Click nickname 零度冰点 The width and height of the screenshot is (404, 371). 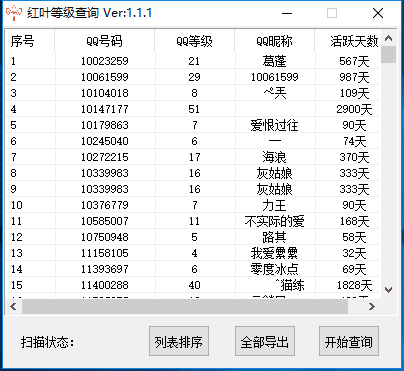coord(274,269)
